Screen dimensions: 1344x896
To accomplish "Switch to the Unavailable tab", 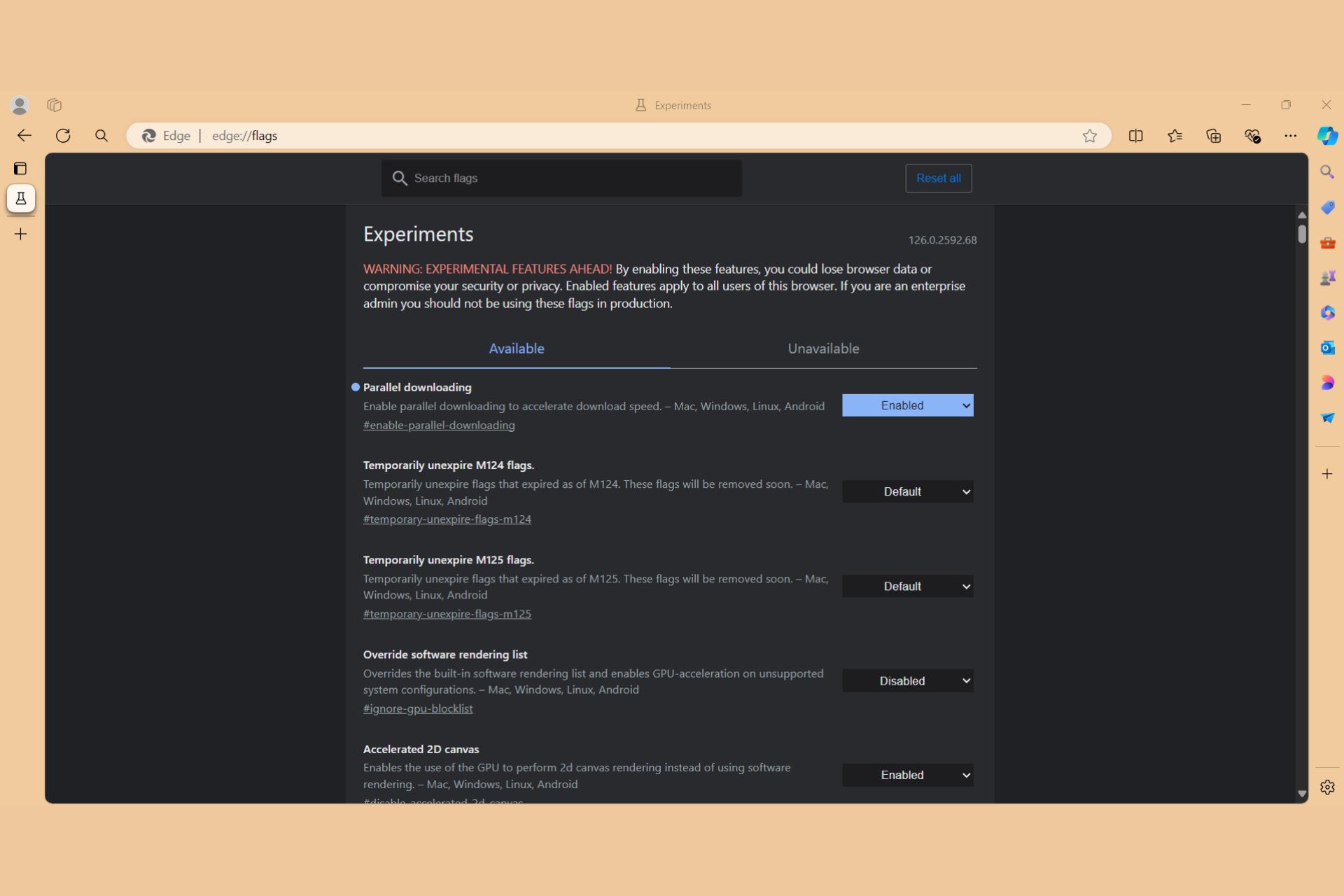I will click(823, 349).
